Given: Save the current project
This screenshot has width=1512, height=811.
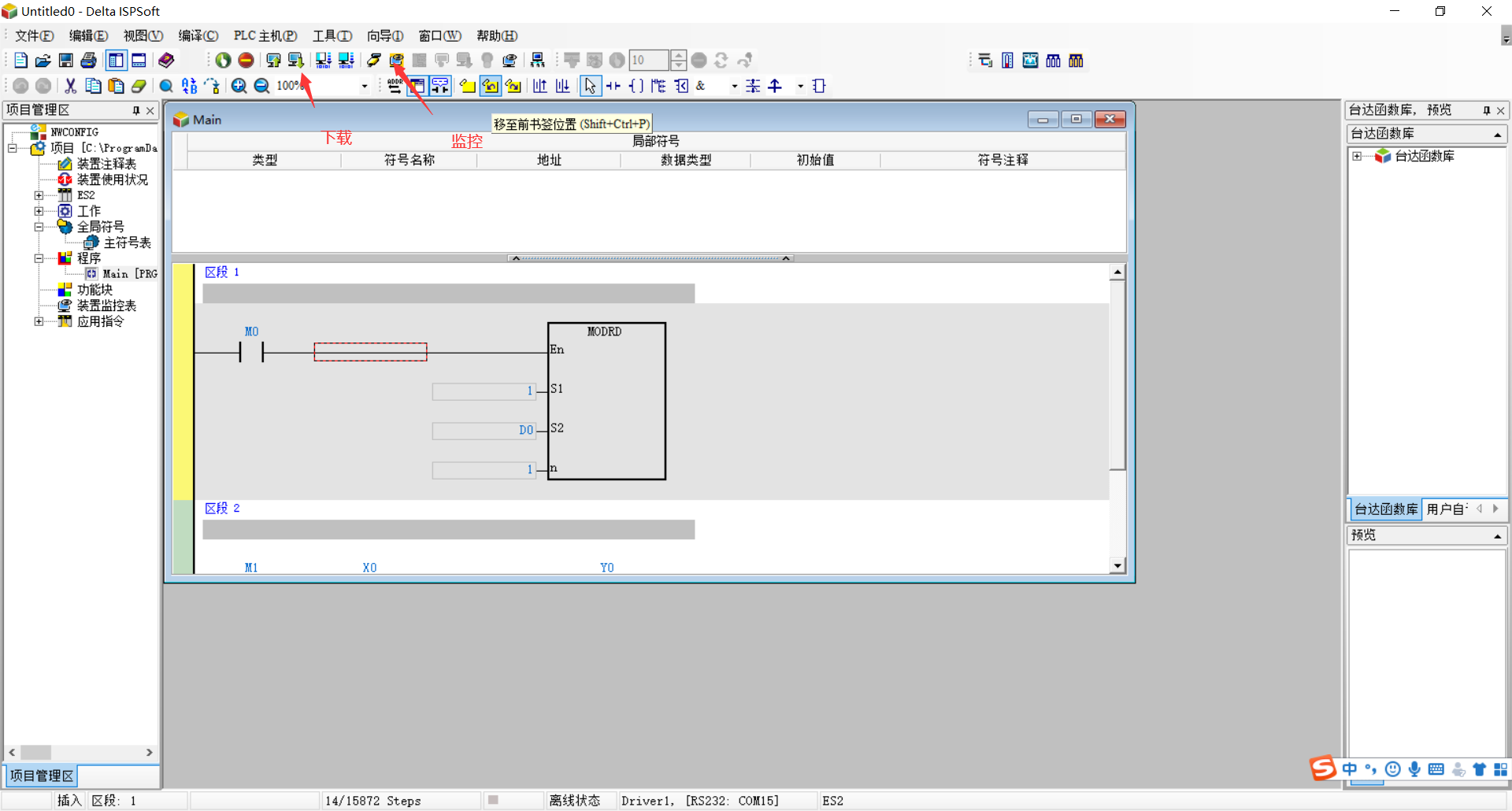Looking at the screenshot, I should 66,61.
